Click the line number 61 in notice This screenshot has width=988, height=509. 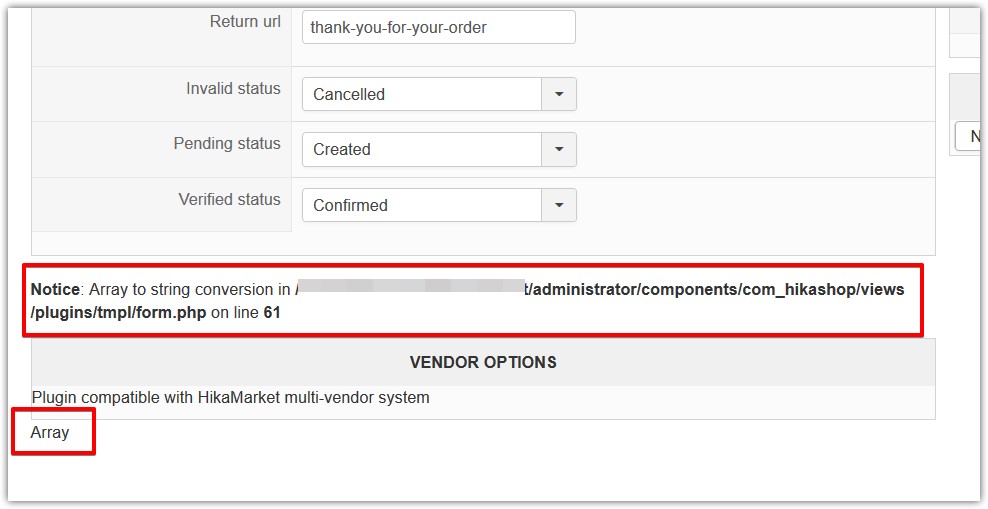point(273,312)
